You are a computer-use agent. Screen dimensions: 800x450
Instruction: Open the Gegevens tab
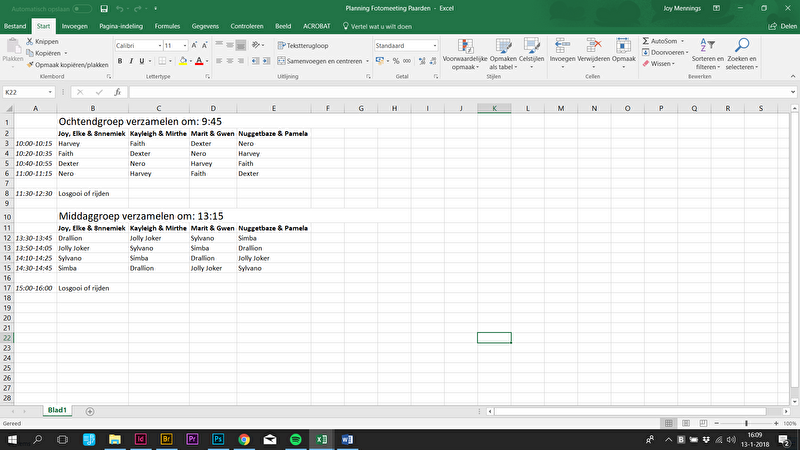click(205, 26)
